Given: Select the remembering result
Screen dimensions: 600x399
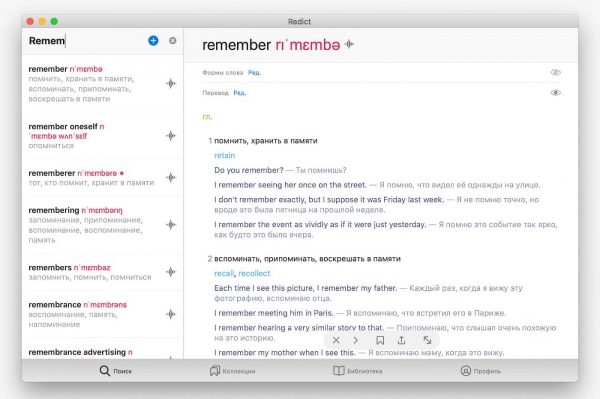Looking at the screenshot, I should 102,225.
